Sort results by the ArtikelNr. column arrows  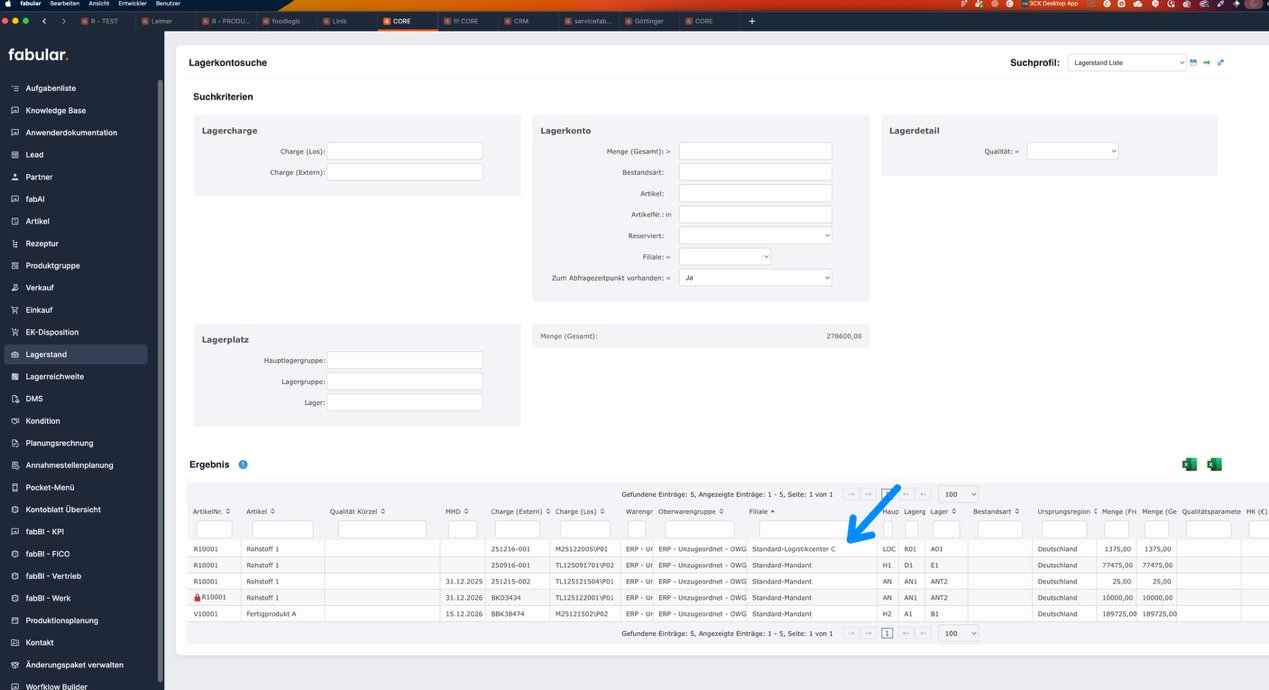point(228,512)
